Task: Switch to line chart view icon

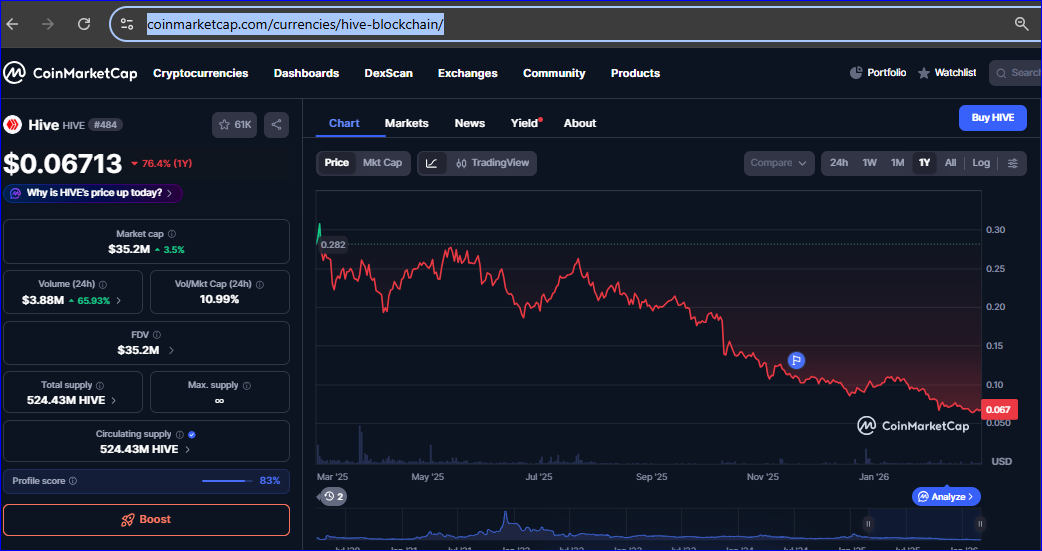Action: [x=432, y=163]
